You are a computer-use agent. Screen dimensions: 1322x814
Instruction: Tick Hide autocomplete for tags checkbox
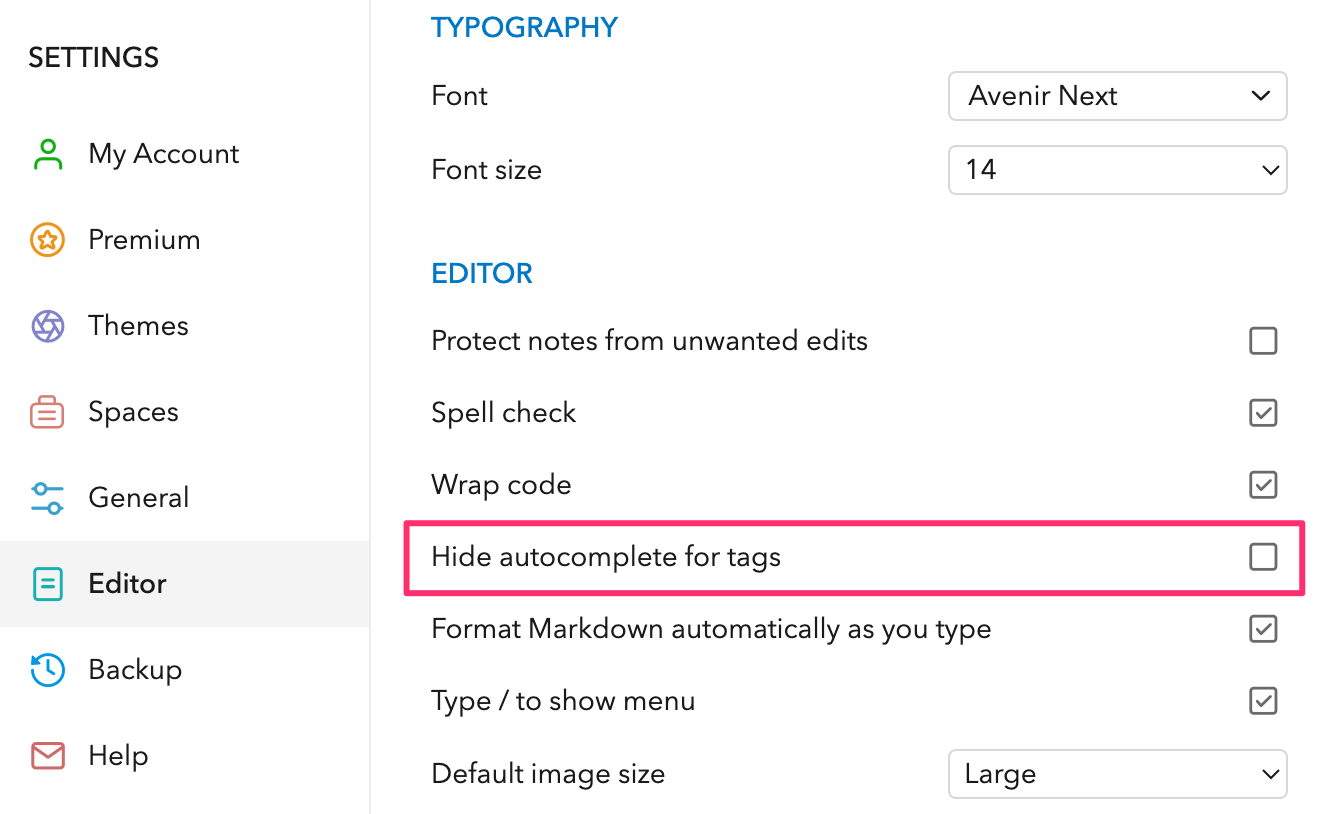[x=1263, y=557]
